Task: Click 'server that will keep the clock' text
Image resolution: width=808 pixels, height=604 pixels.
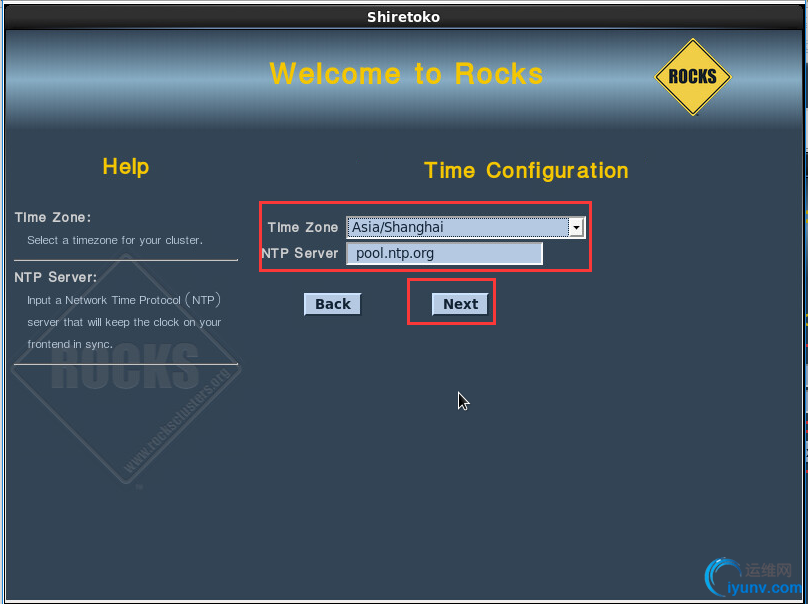Action: pyautogui.click(x=103, y=322)
